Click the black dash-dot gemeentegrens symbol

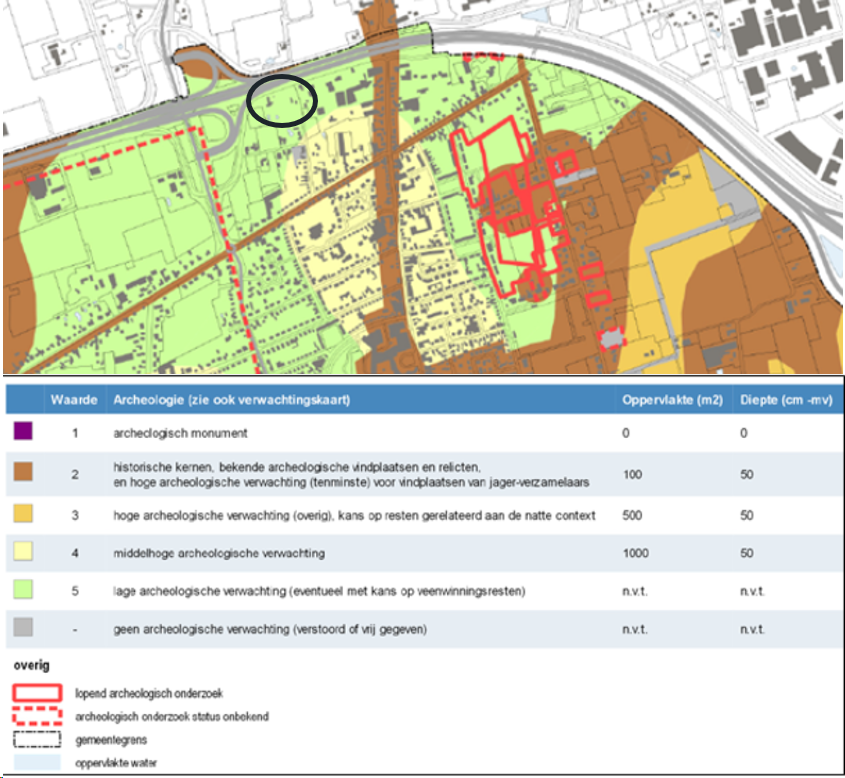37,739
